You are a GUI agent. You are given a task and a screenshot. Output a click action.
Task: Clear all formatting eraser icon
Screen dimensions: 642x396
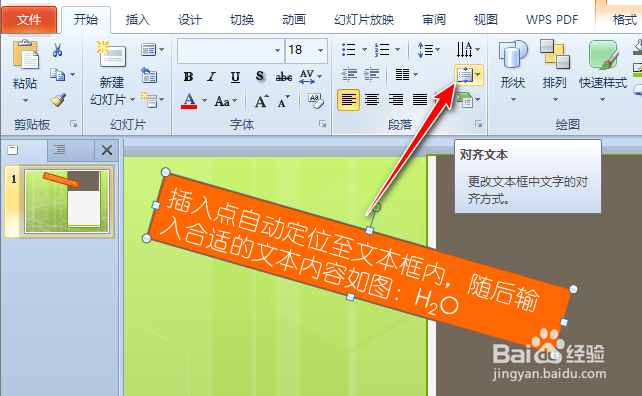(316, 100)
